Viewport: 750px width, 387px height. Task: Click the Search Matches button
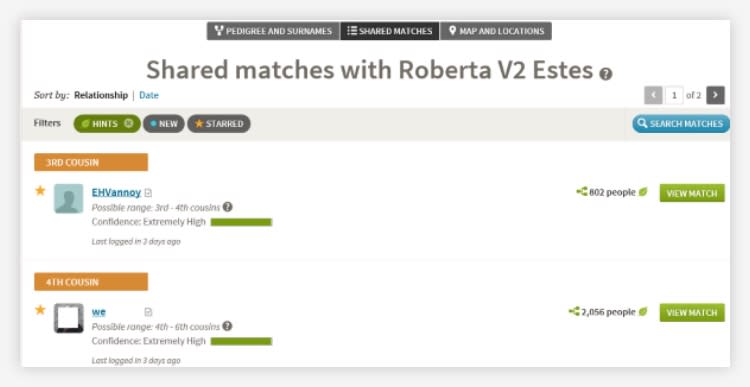681,123
